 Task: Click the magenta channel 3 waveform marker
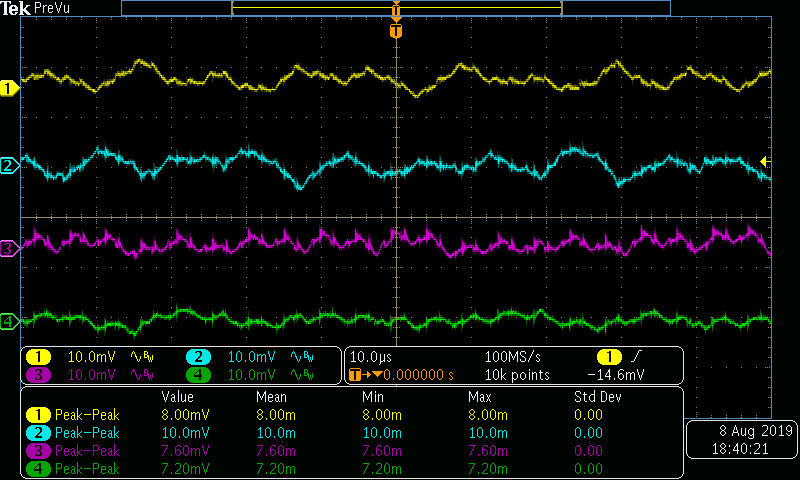(x=9, y=248)
